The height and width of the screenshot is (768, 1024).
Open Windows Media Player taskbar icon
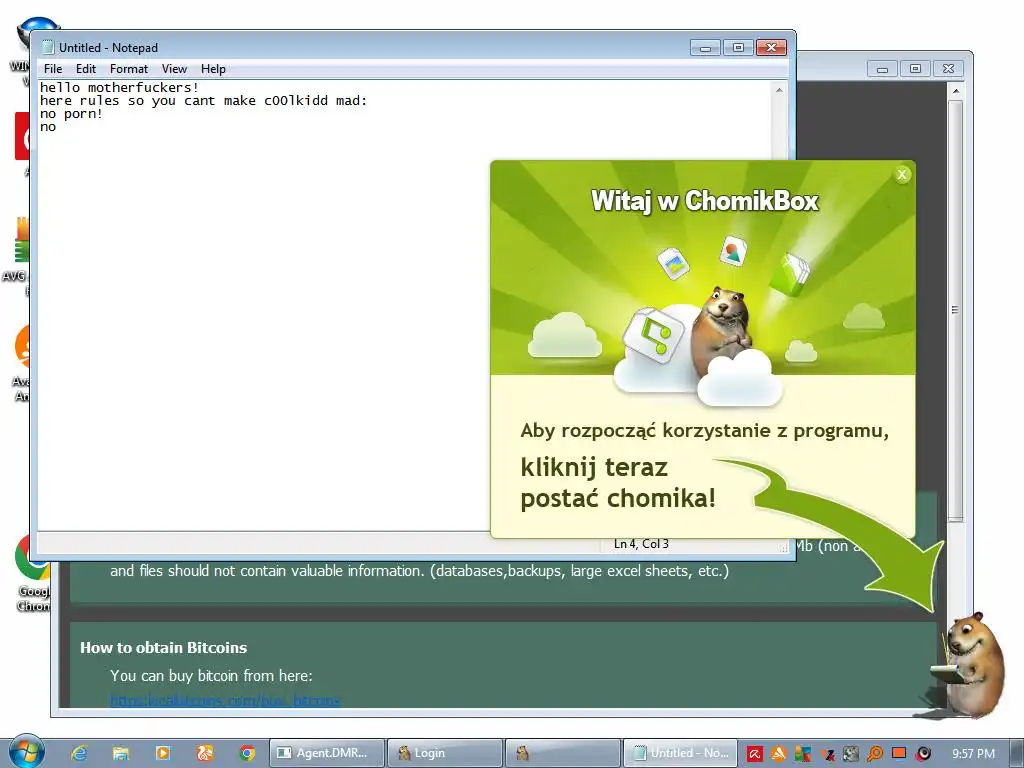click(x=163, y=753)
